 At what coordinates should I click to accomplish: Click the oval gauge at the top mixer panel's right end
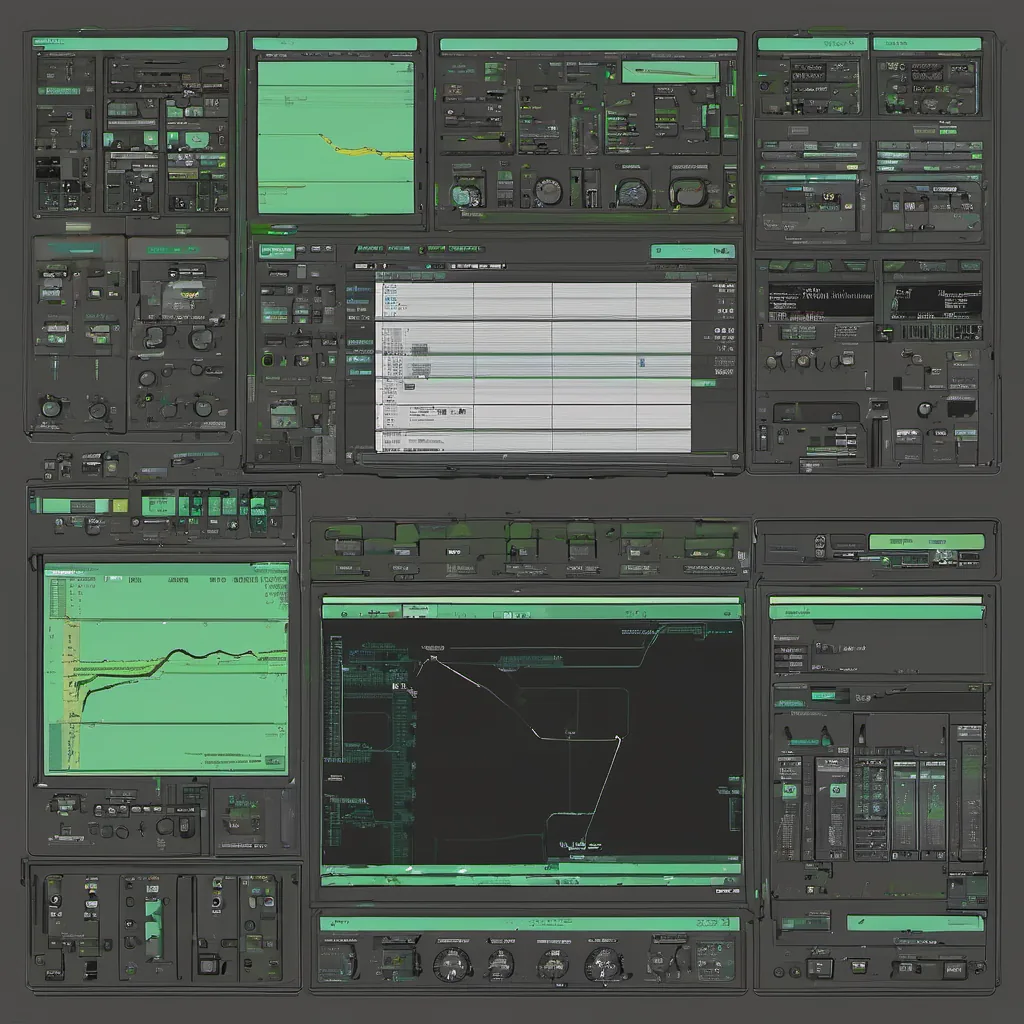pos(688,191)
